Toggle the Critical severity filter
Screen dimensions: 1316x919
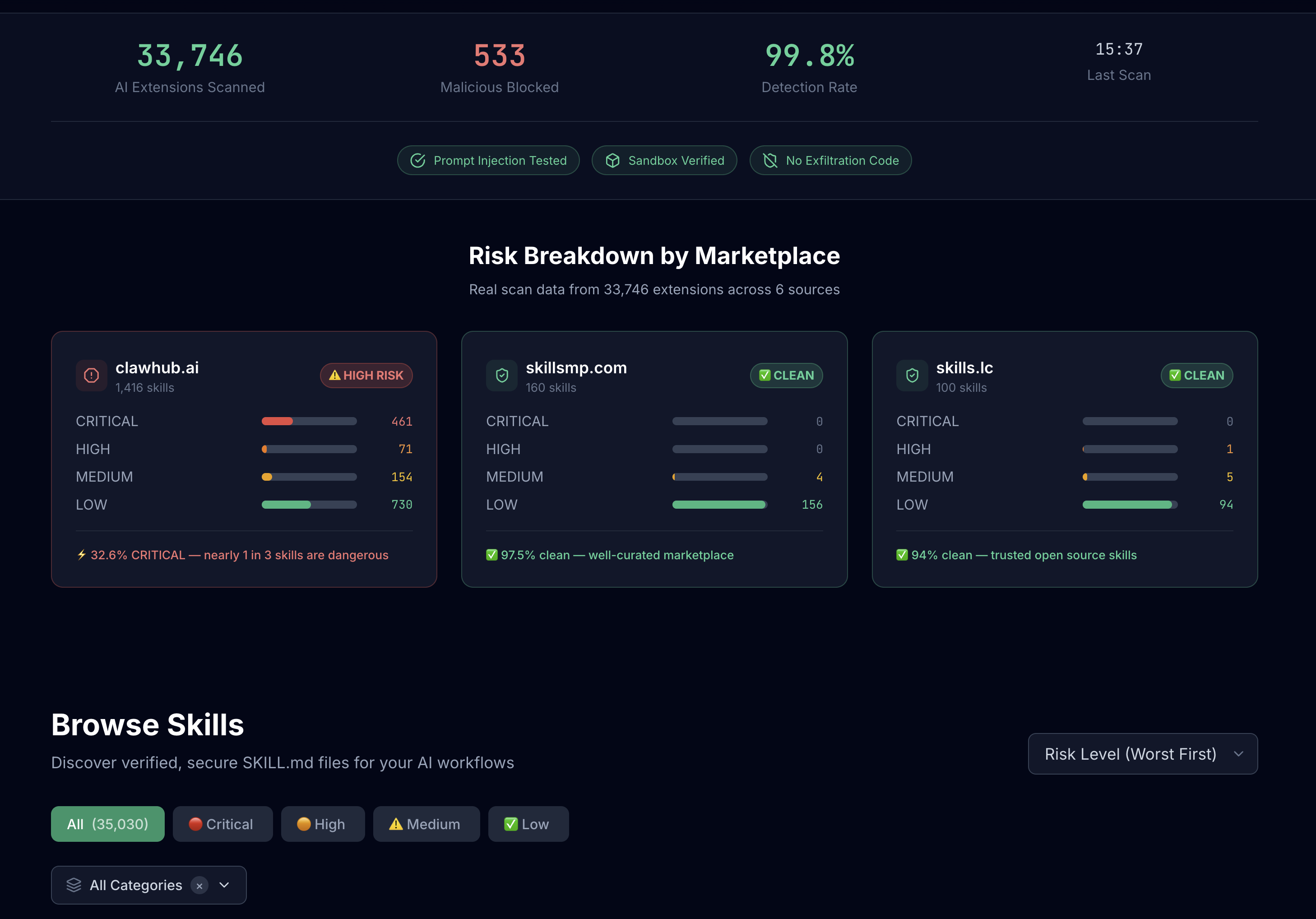tap(222, 824)
